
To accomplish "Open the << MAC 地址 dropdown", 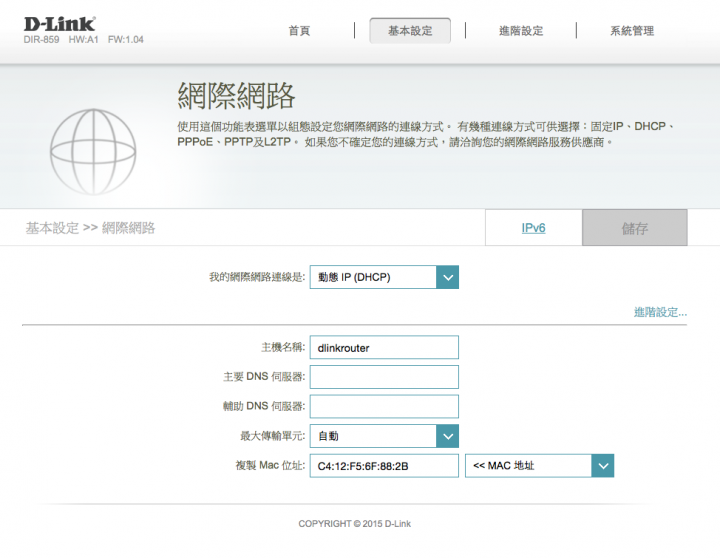I will click(x=540, y=466).
